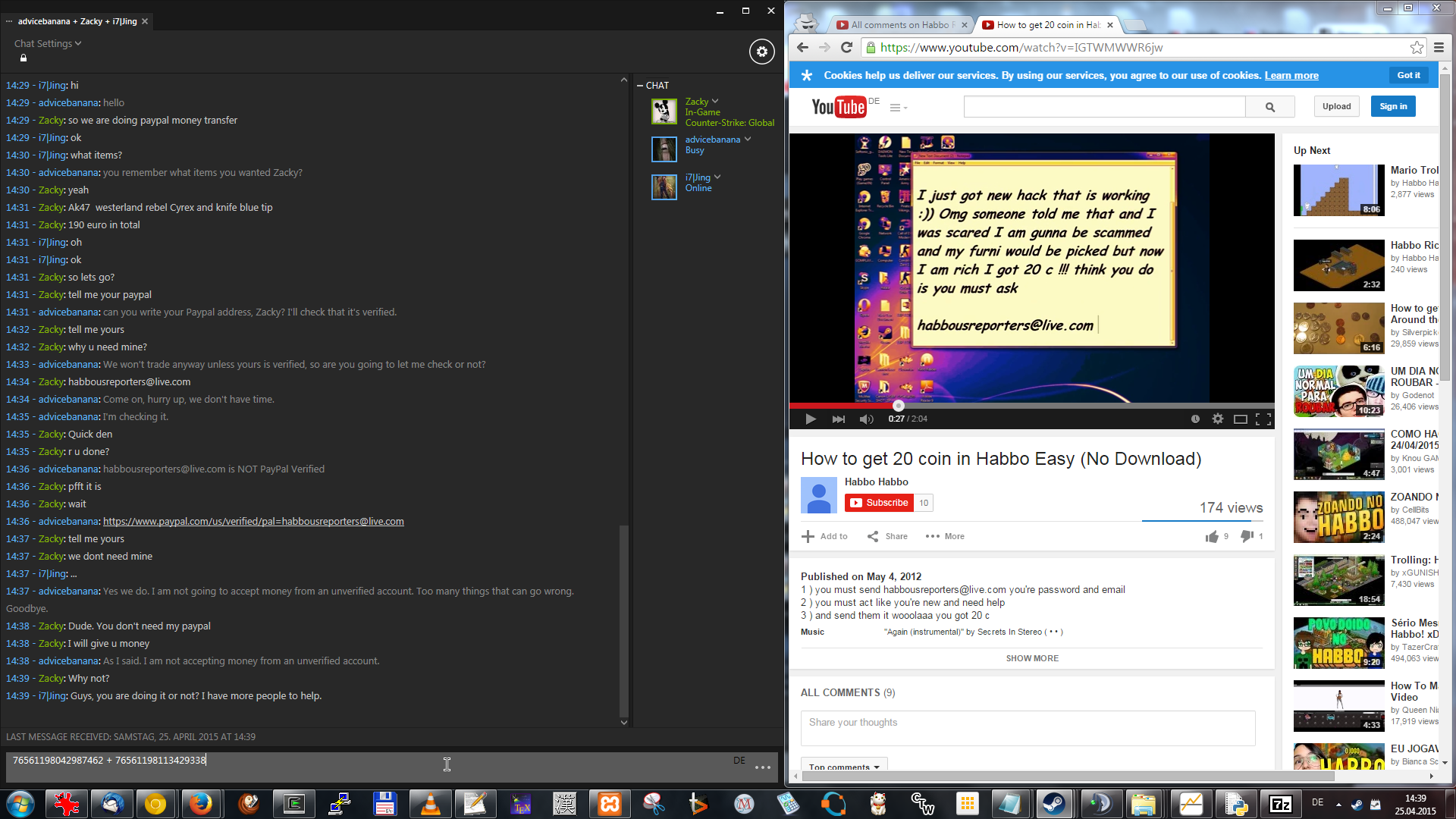
Task: Open Steam chat settings gear icon
Action: coord(761,52)
